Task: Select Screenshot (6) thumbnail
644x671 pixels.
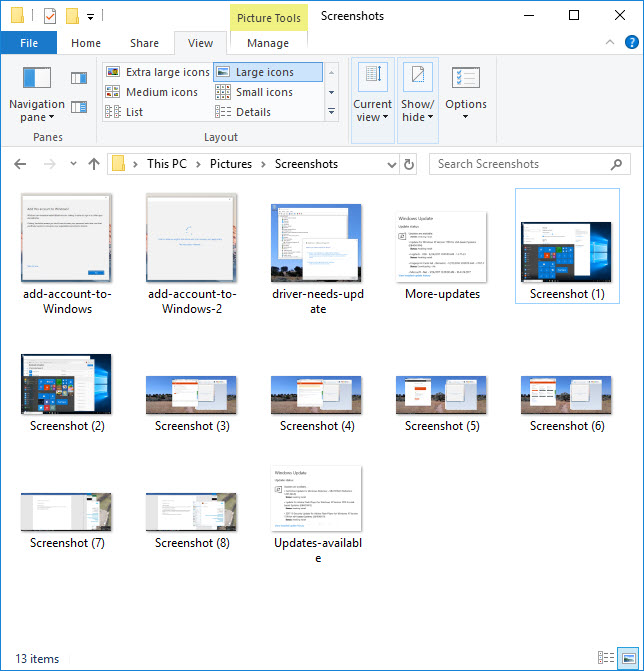Action: click(x=566, y=395)
